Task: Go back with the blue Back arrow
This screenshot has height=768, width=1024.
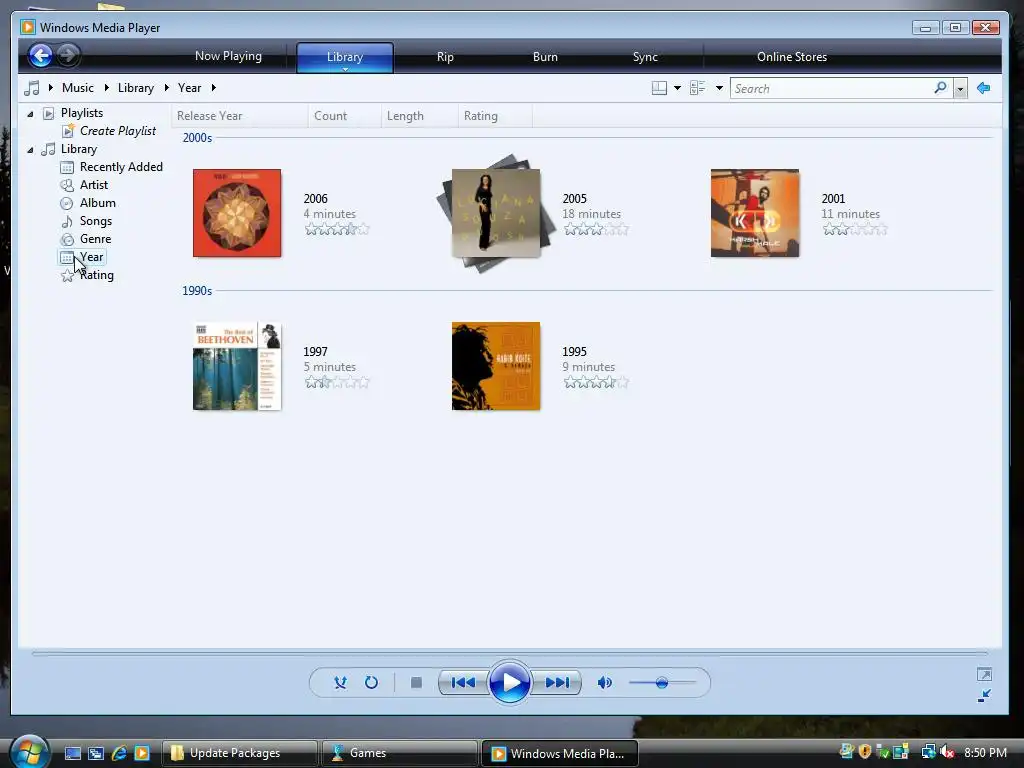Action: click(40, 56)
